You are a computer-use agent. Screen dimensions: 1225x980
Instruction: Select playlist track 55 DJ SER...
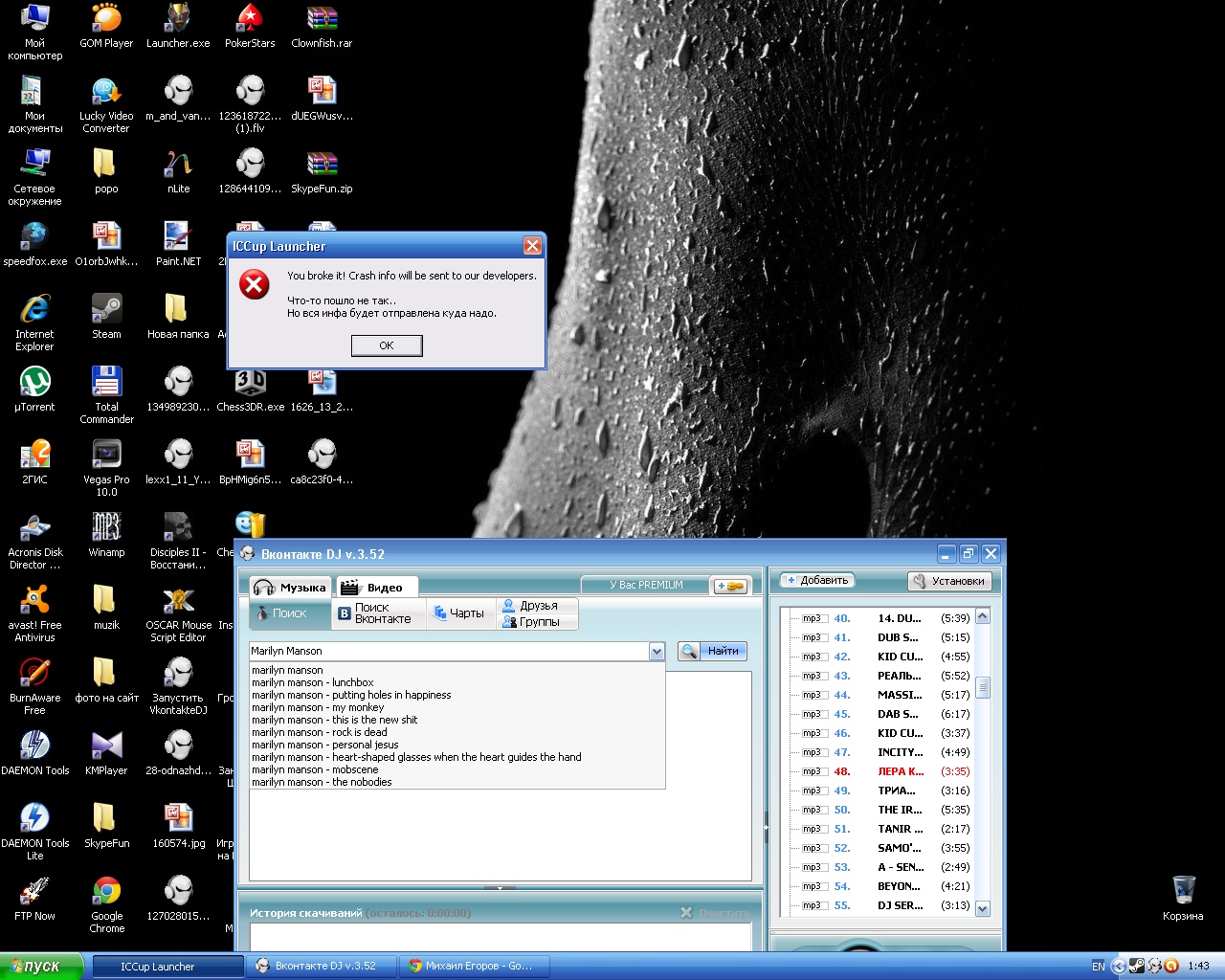[885, 905]
